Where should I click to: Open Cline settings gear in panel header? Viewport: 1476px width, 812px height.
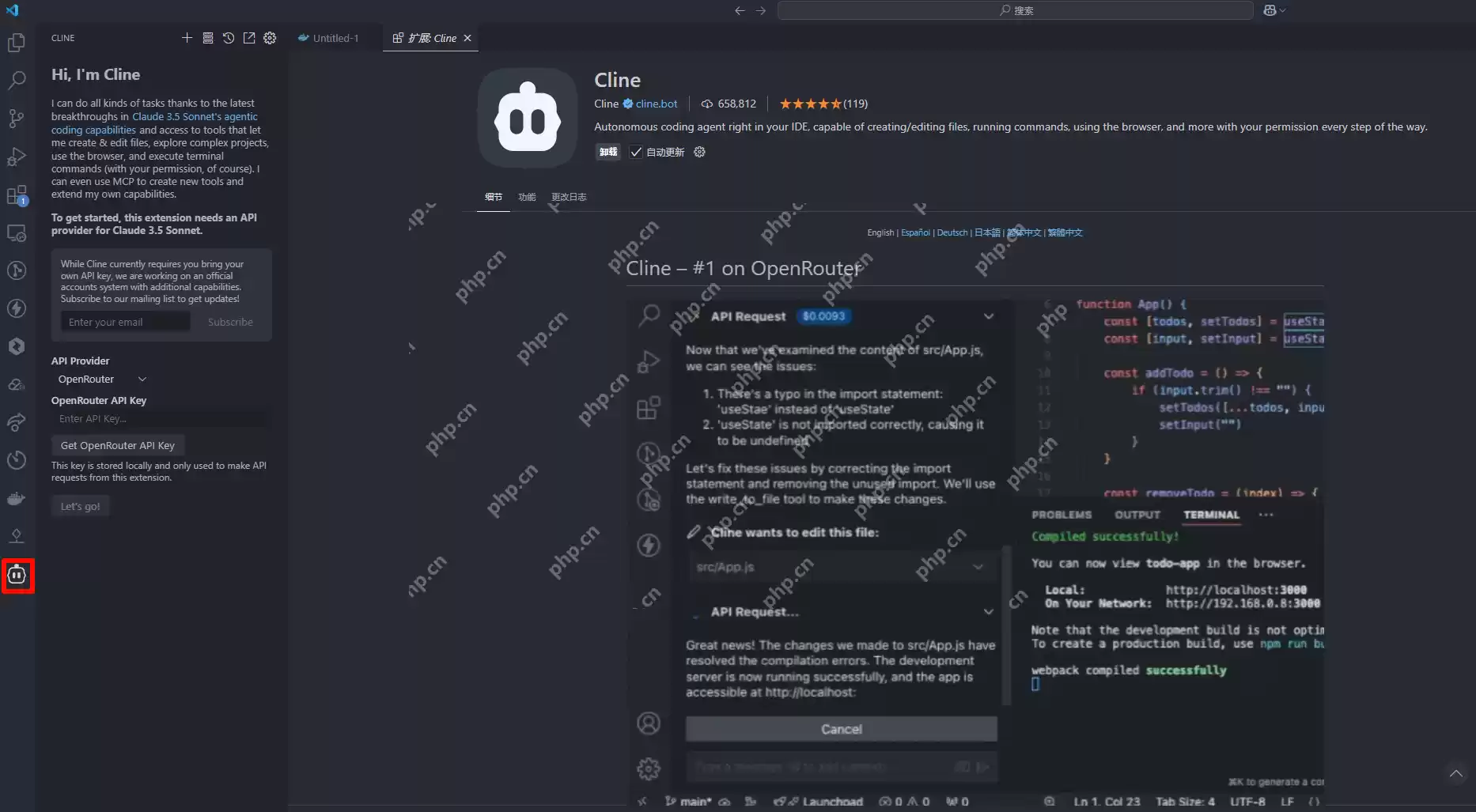click(270, 38)
